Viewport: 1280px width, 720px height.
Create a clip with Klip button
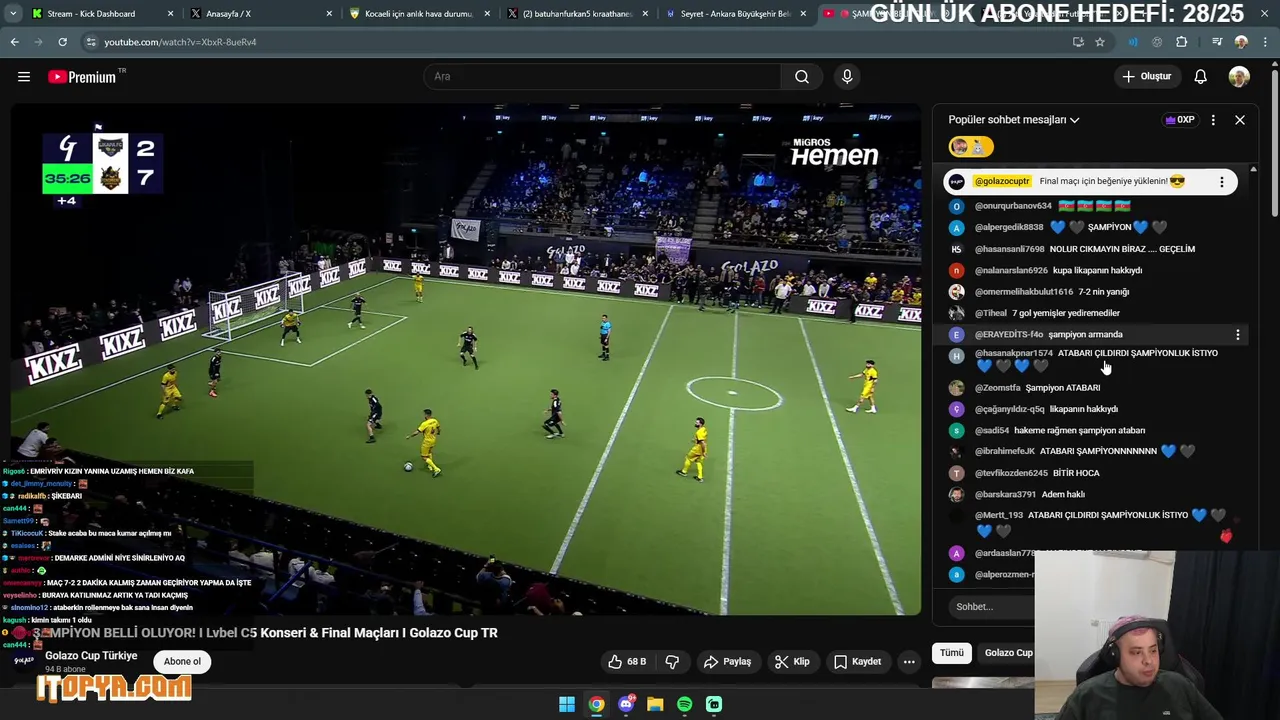coord(792,662)
